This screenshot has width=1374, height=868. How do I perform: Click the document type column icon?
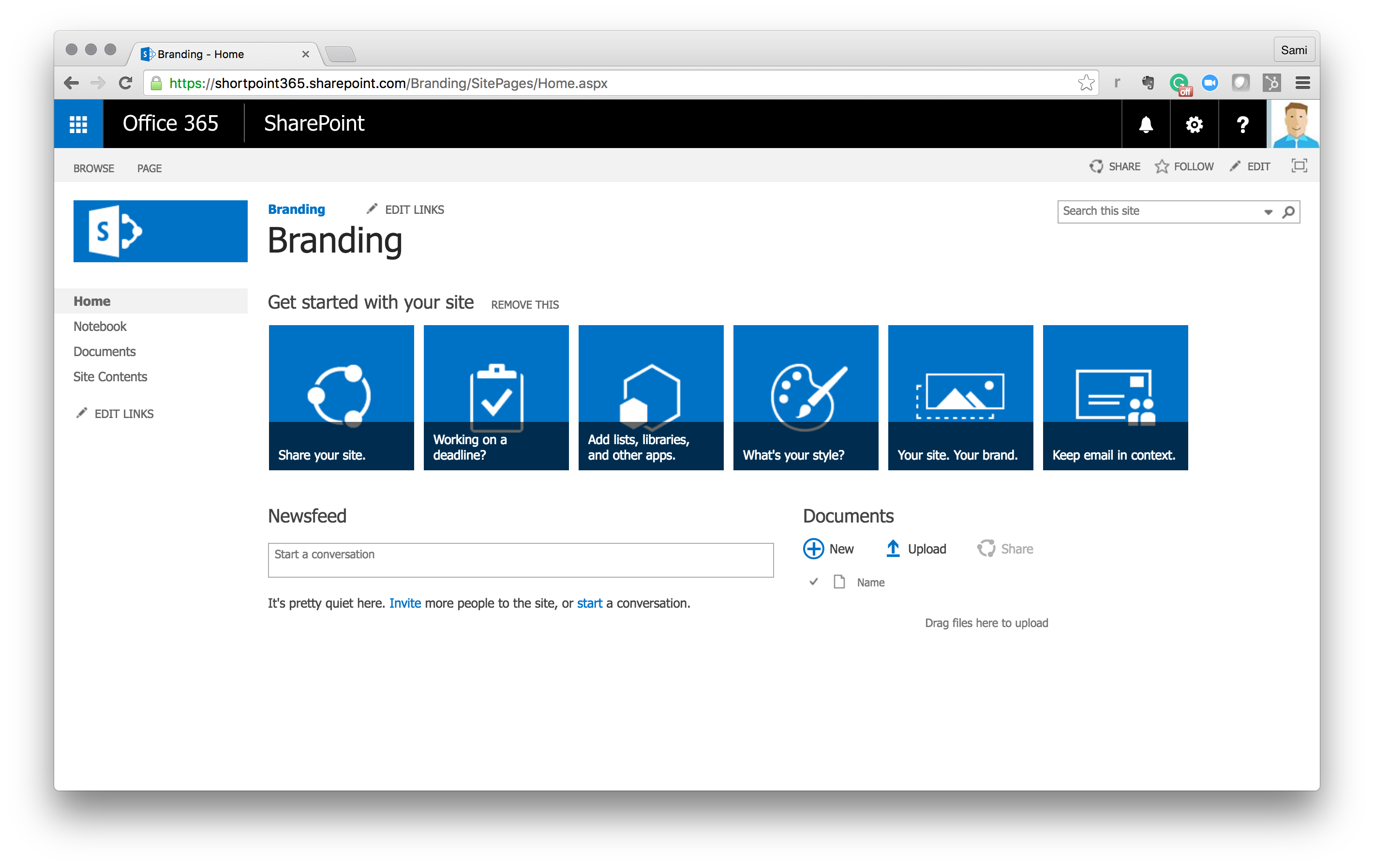[x=839, y=582]
